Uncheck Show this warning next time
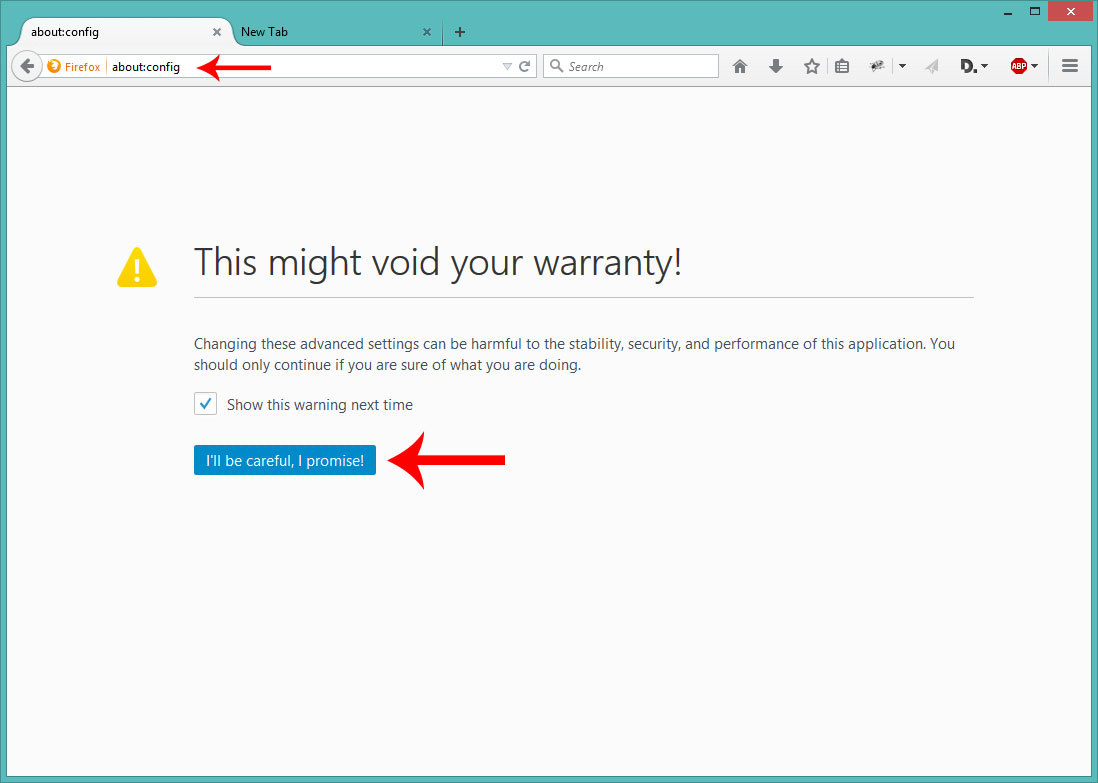The image size is (1098, 783). click(x=205, y=404)
